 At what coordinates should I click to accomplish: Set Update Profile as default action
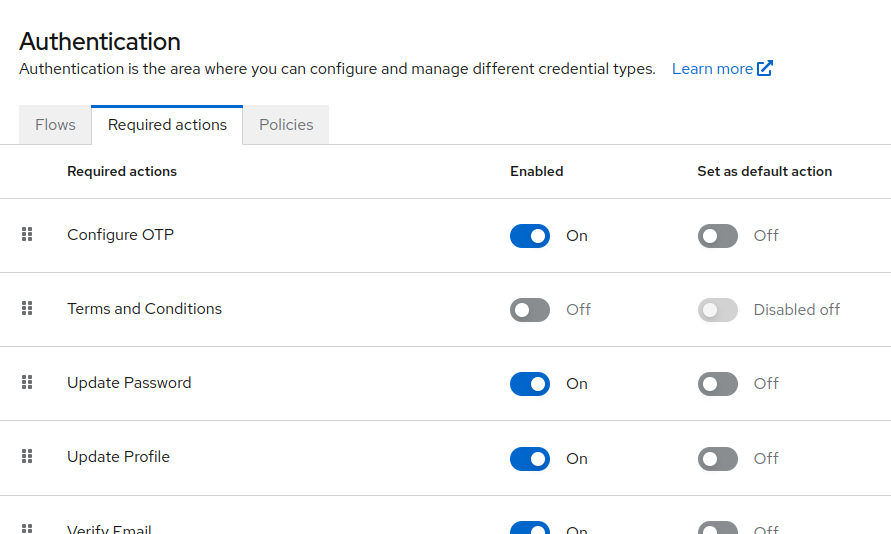(717, 458)
